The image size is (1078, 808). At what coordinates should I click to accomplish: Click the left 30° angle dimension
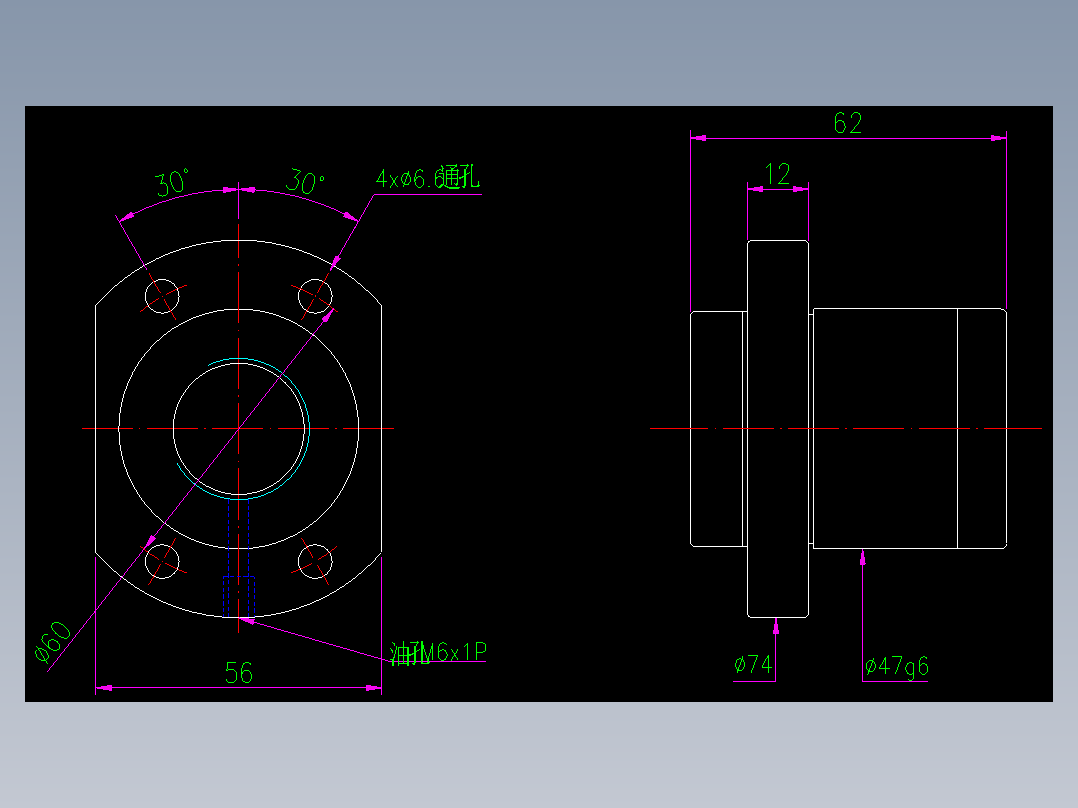(171, 183)
